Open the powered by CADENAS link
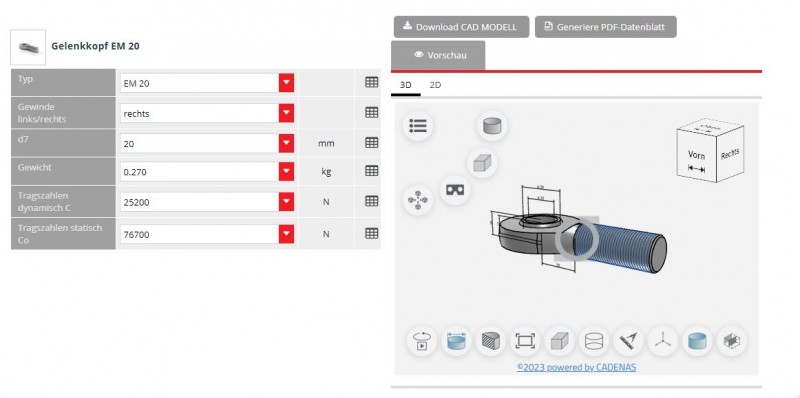 pyautogui.click(x=577, y=367)
